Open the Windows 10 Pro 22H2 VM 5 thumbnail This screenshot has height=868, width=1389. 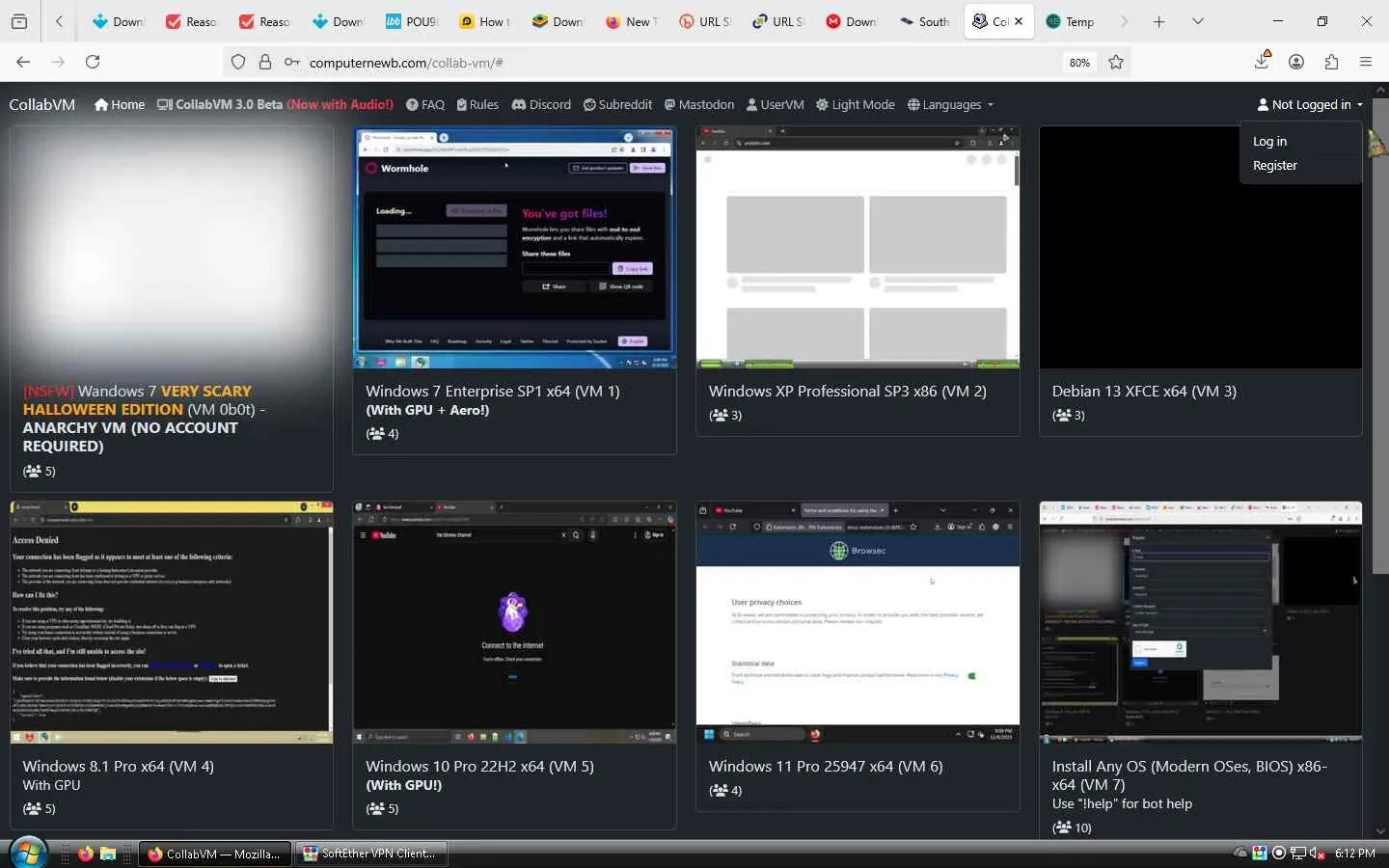click(514, 622)
